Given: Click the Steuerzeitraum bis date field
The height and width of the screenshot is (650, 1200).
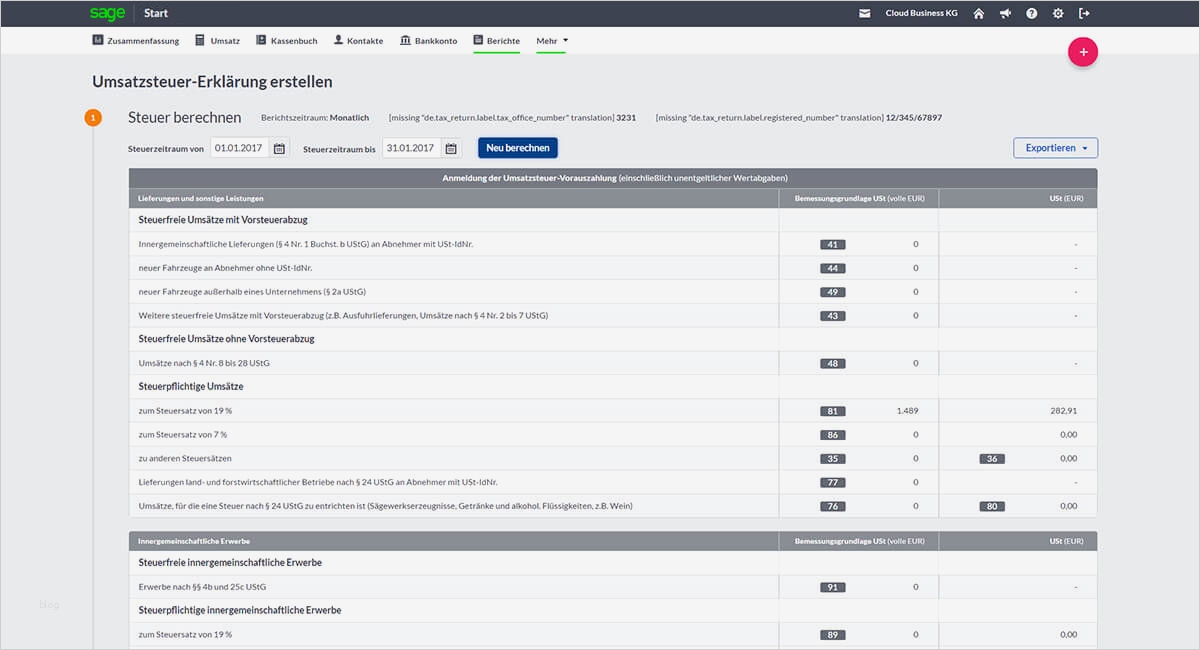Looking at the screenshot, I should tap(412, 148).
